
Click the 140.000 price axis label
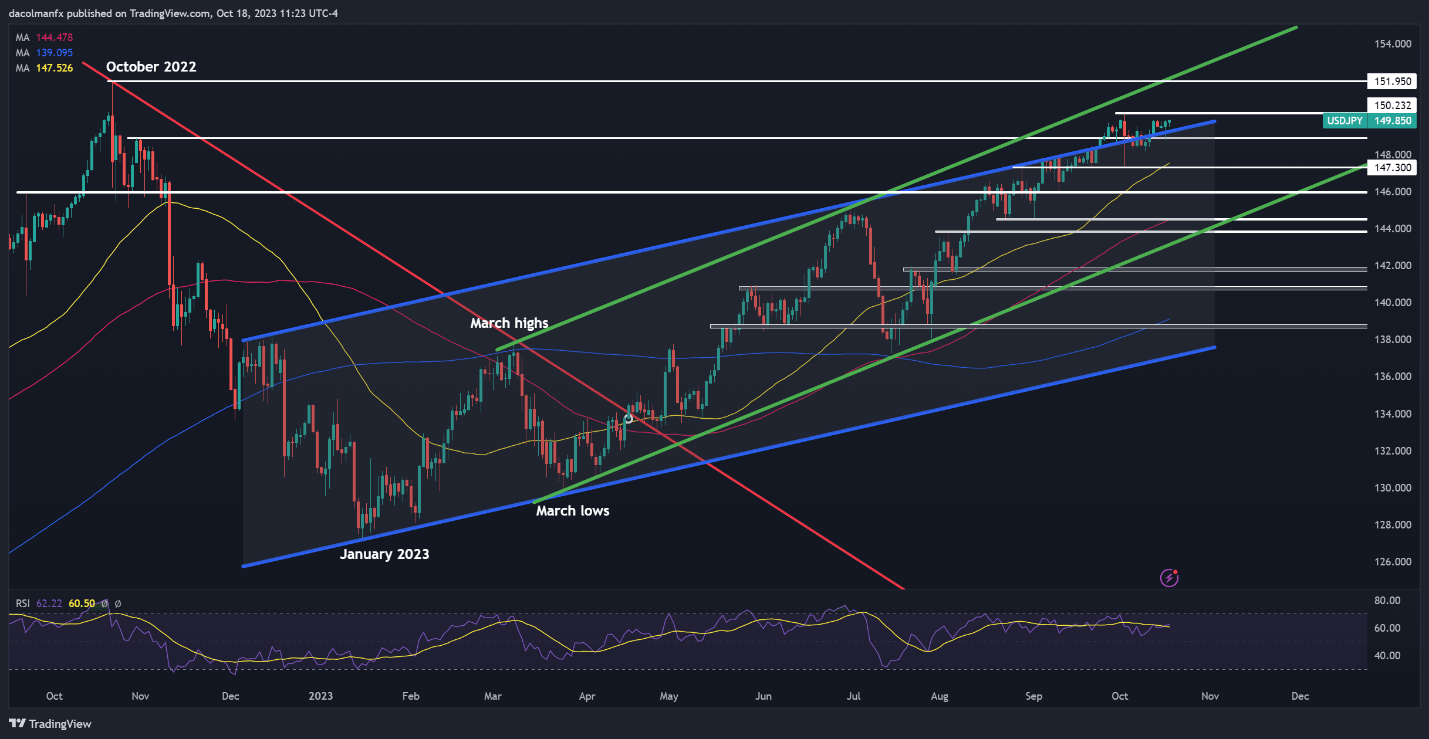pos(1393,303)
